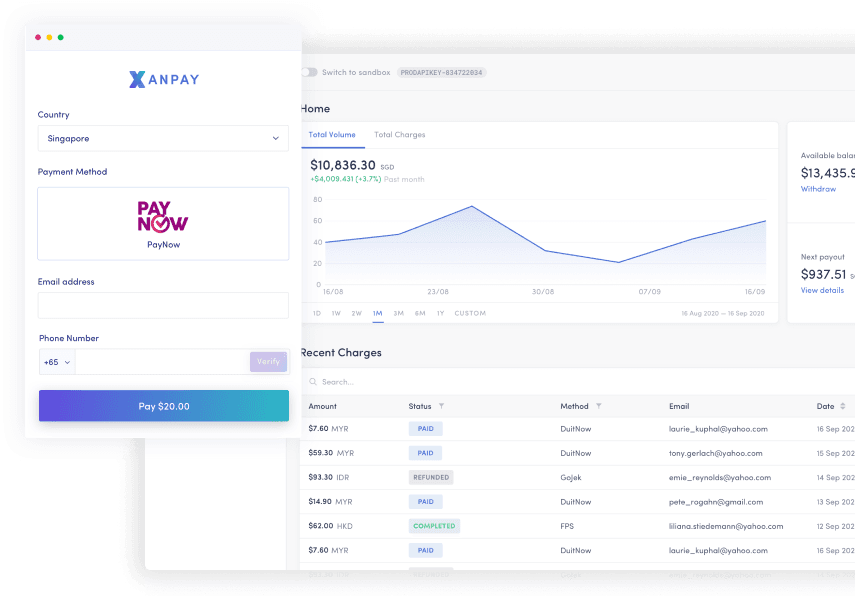Select the 1M time range
Image resolution: width=855 pixels, height=596 pixels.
click(377, 313)
